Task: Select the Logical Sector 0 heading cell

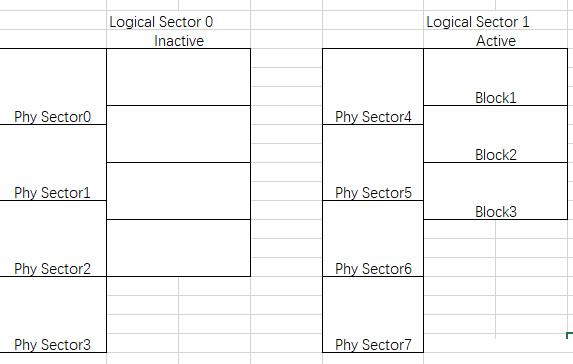Action: click(x=161, y=22)
